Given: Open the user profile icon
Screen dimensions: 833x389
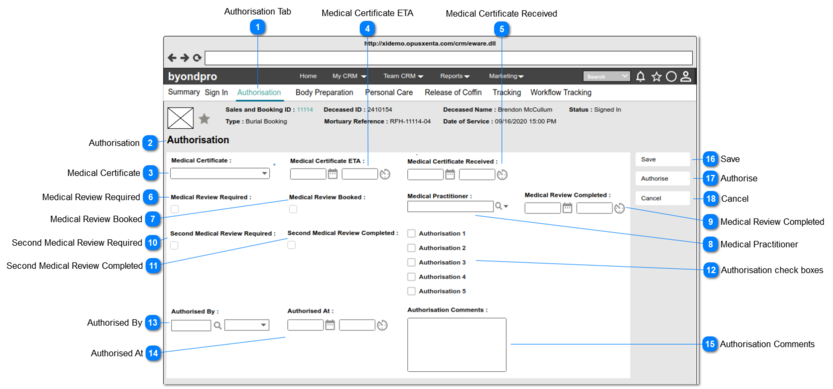Looking at the screenshot, I should pos(686,77).
